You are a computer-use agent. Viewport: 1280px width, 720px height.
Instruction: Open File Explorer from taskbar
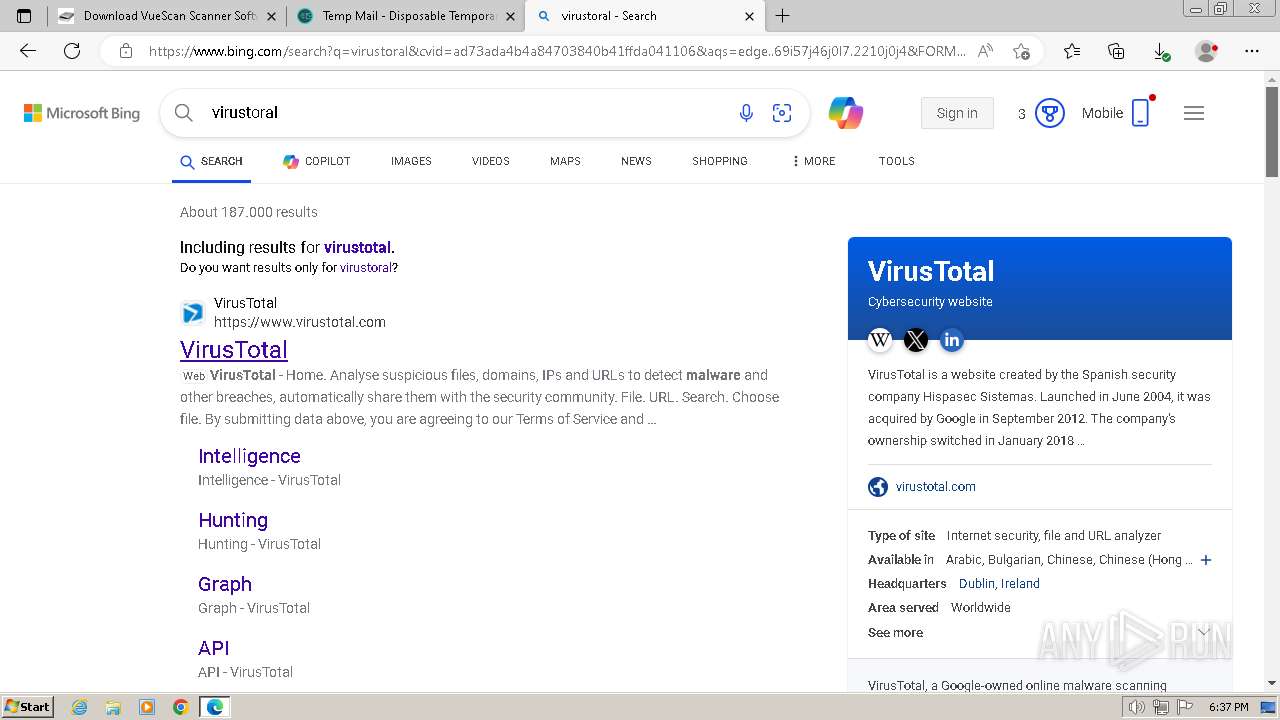click(113, 707)
